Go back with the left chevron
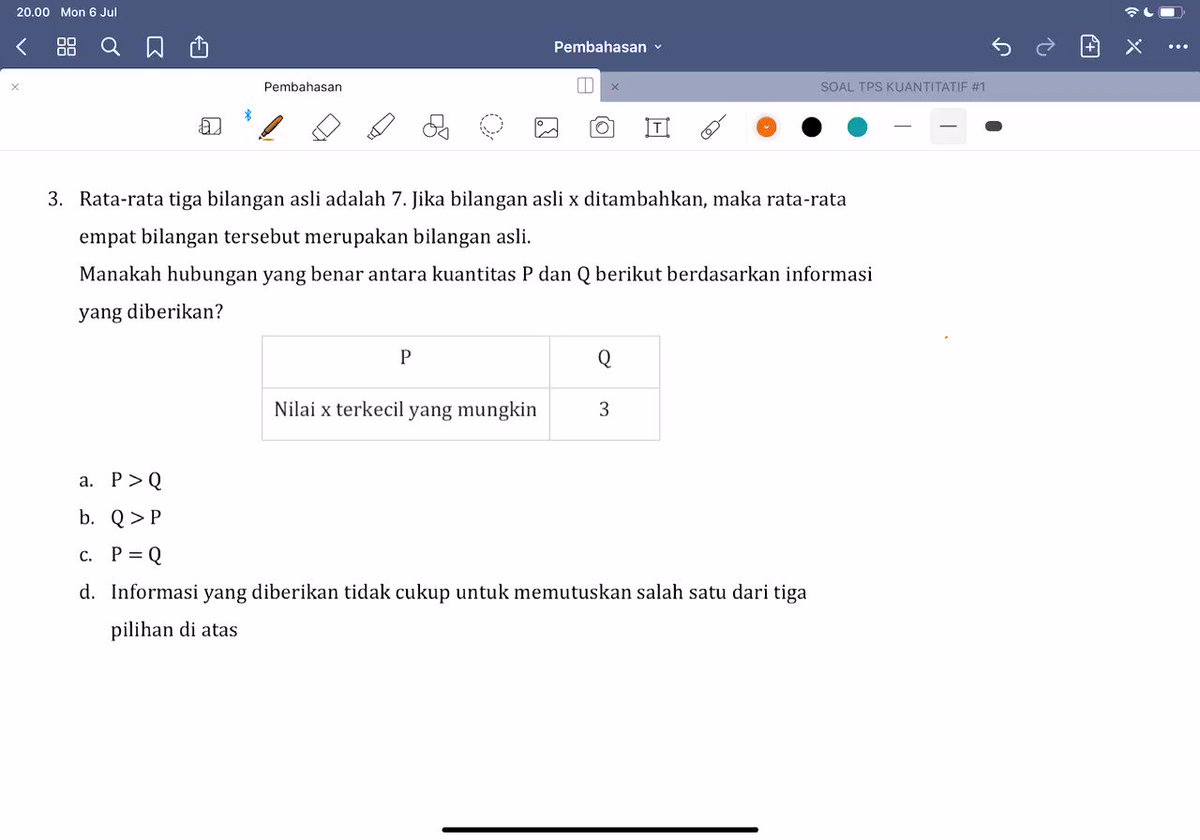The height and width of the screenshot is (840, 1200). tap(22, 47)
